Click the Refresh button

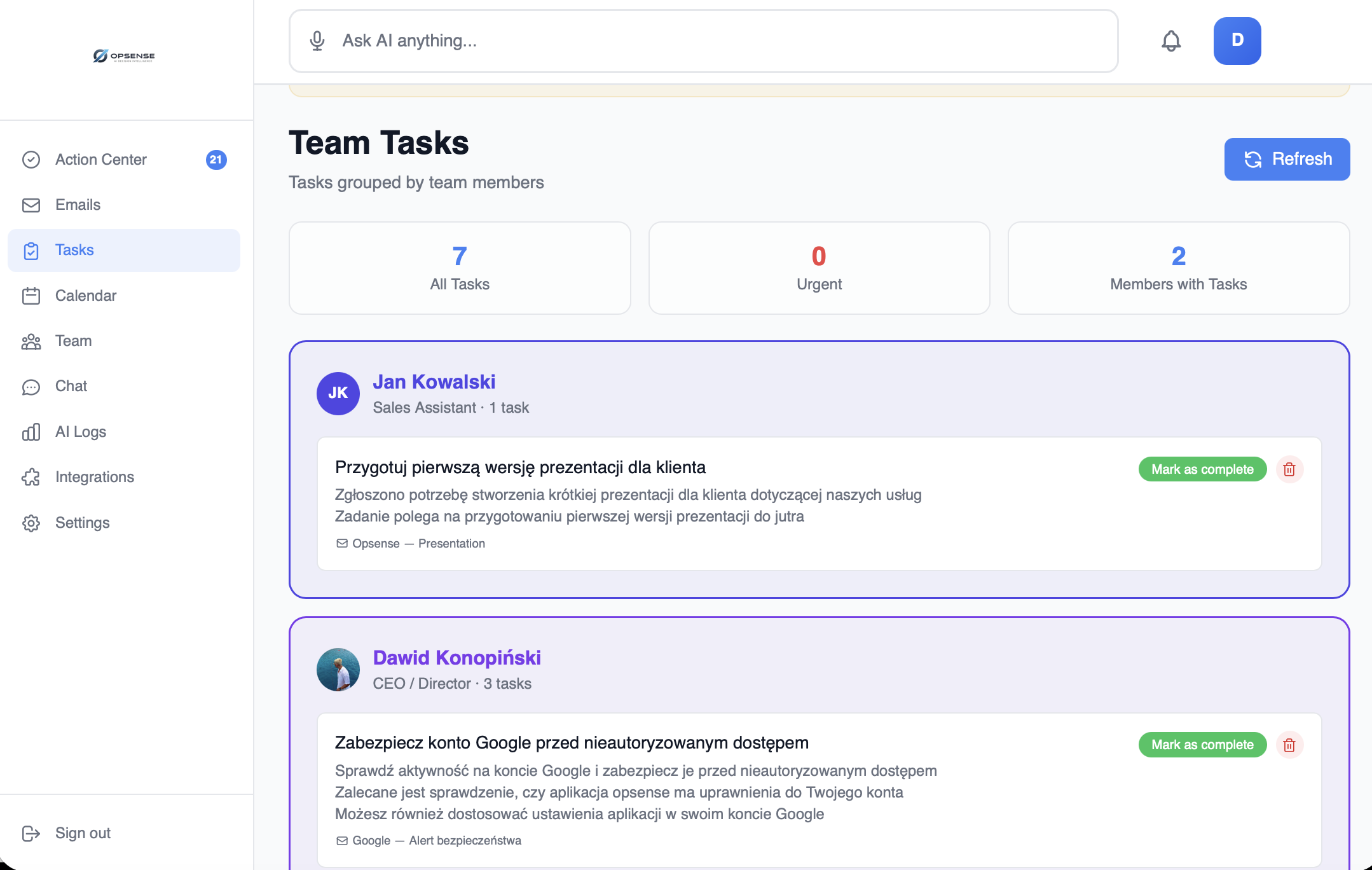pos(1287,159)
